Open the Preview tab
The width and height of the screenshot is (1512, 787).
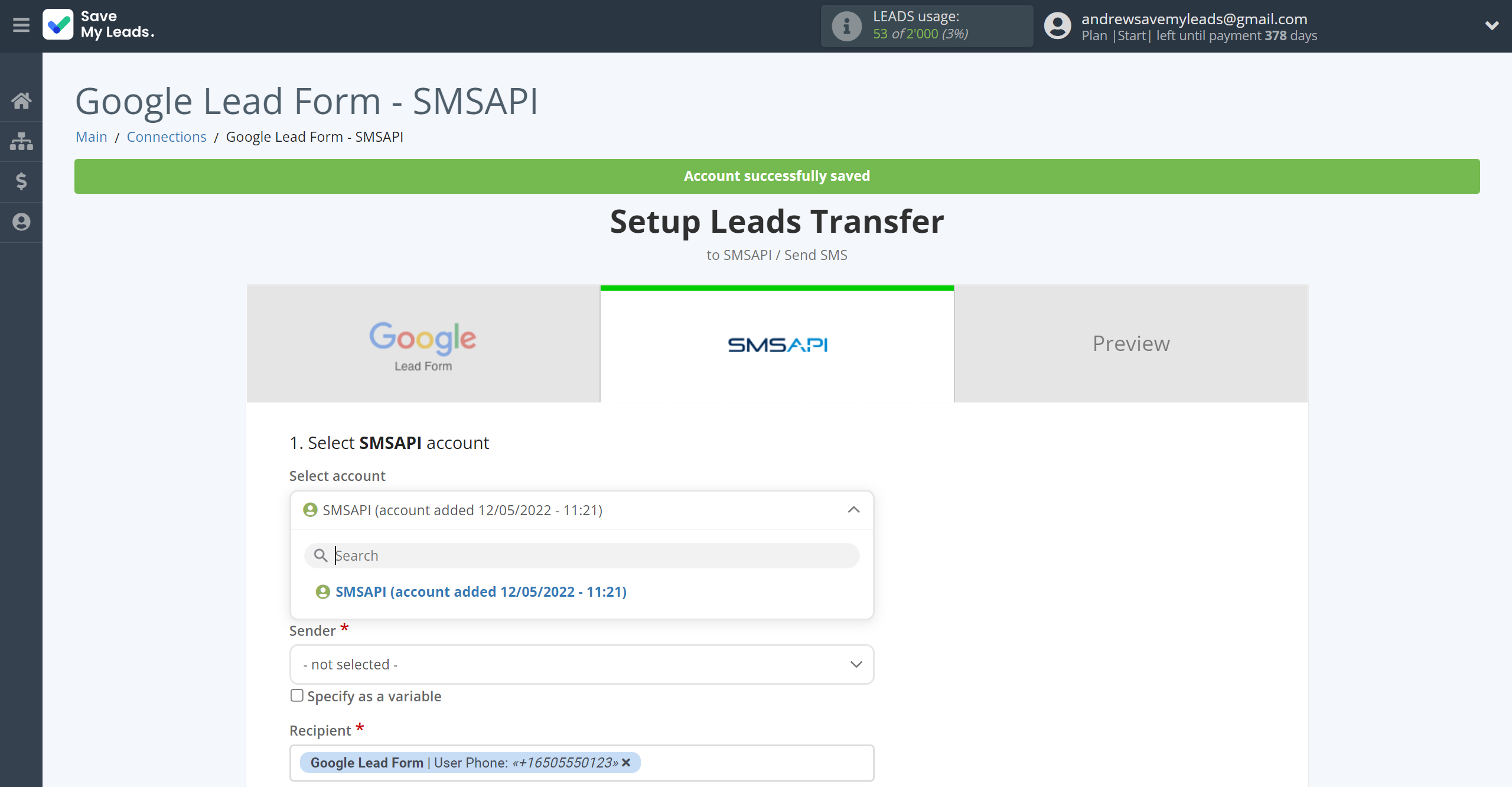[1130, 344]
